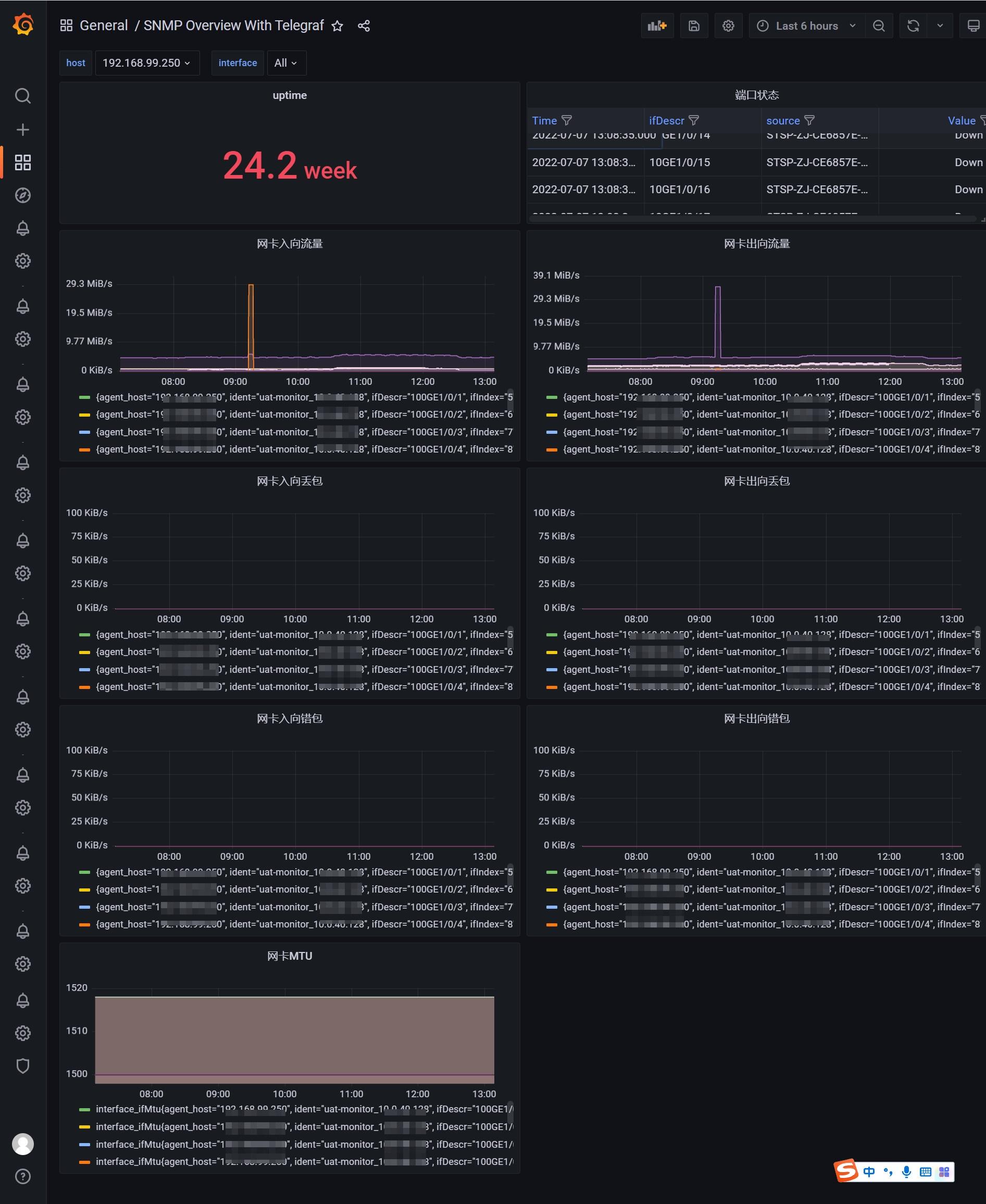
Task: Click the green color swatch in 网卡入向流量 legend
Action: click(x=84, y=397)
